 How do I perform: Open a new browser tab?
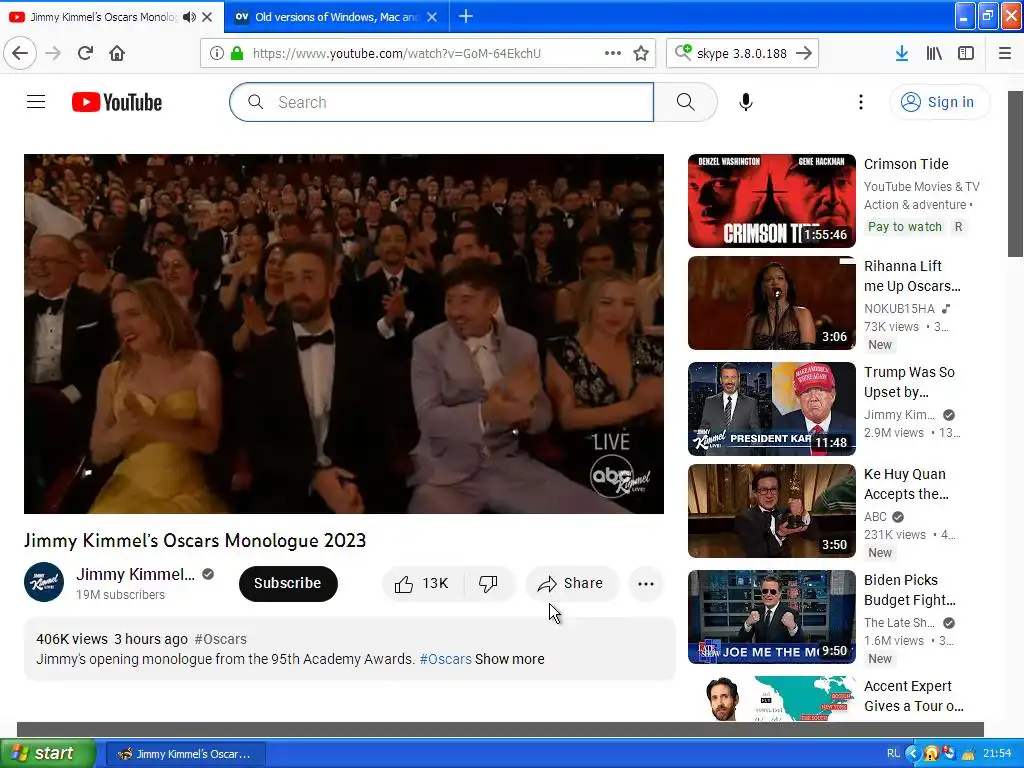(x=466, y=16)
